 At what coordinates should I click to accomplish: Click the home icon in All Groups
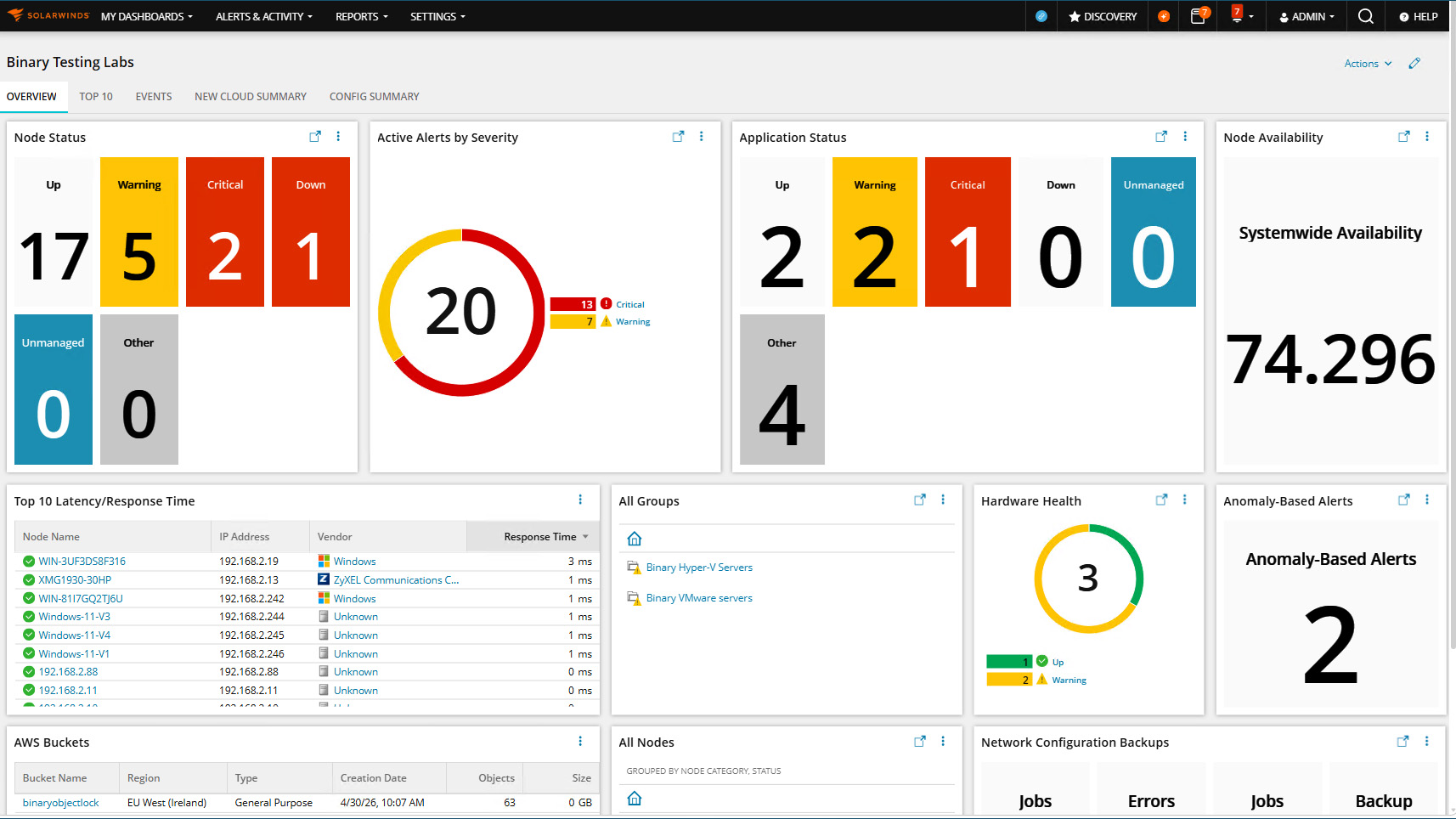point(634,539)
